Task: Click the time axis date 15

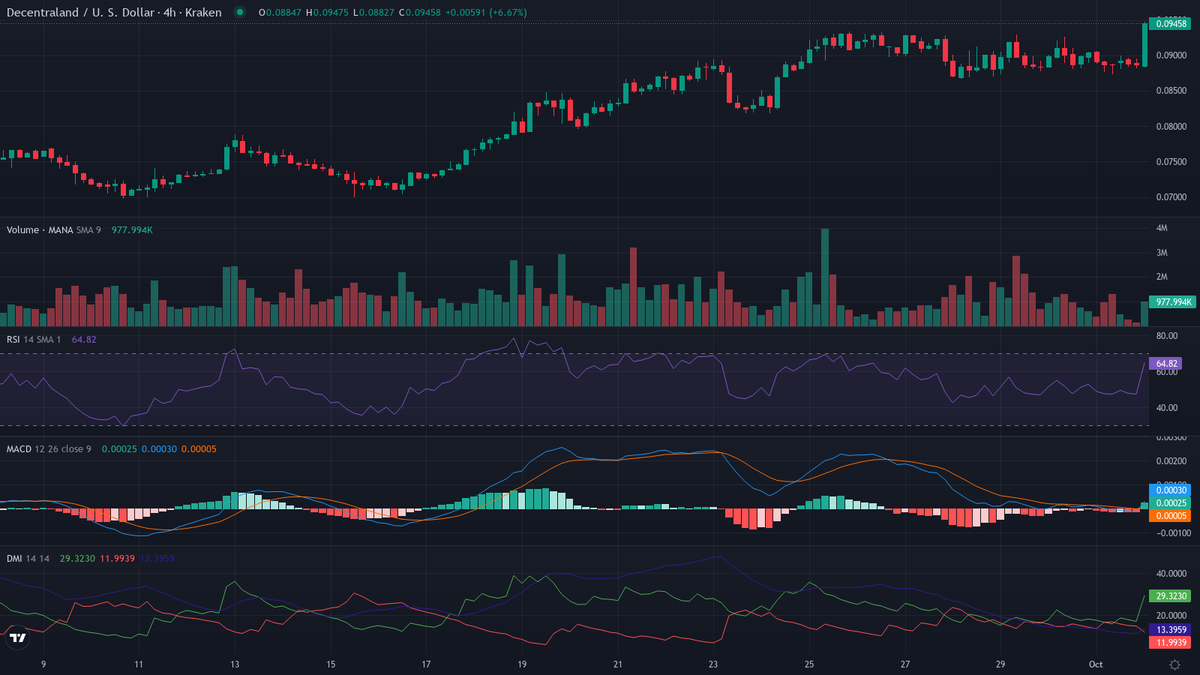Action: pyautogui.click(x=331, y=664)
